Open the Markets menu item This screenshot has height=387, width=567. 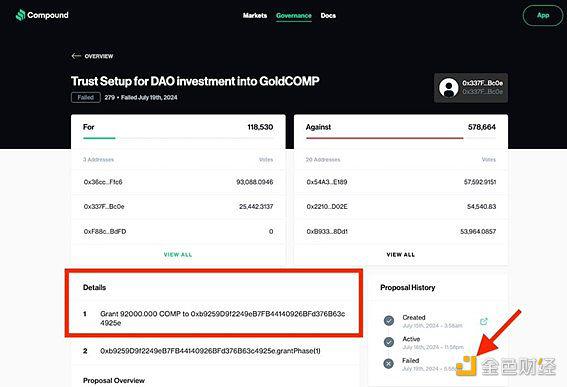[x=255, y=16]
